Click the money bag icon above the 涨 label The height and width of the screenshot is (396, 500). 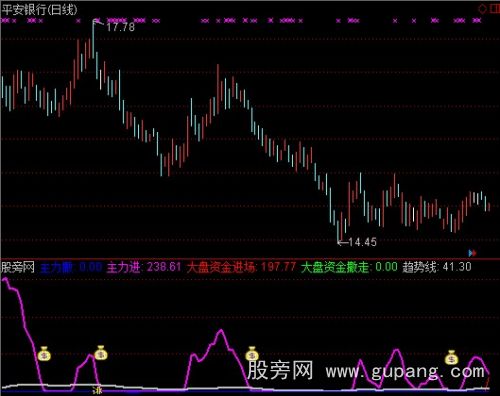[101, 353]
